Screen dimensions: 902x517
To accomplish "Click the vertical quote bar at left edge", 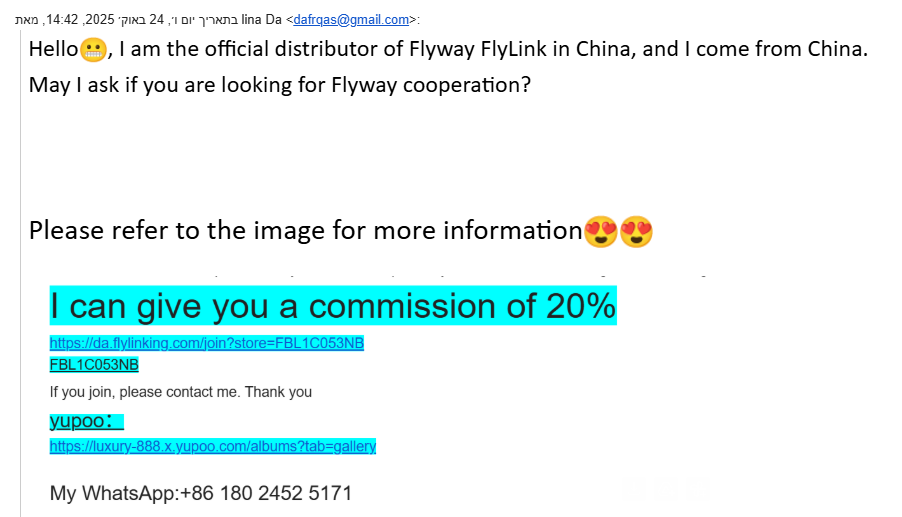I will (x=21, y=270).
